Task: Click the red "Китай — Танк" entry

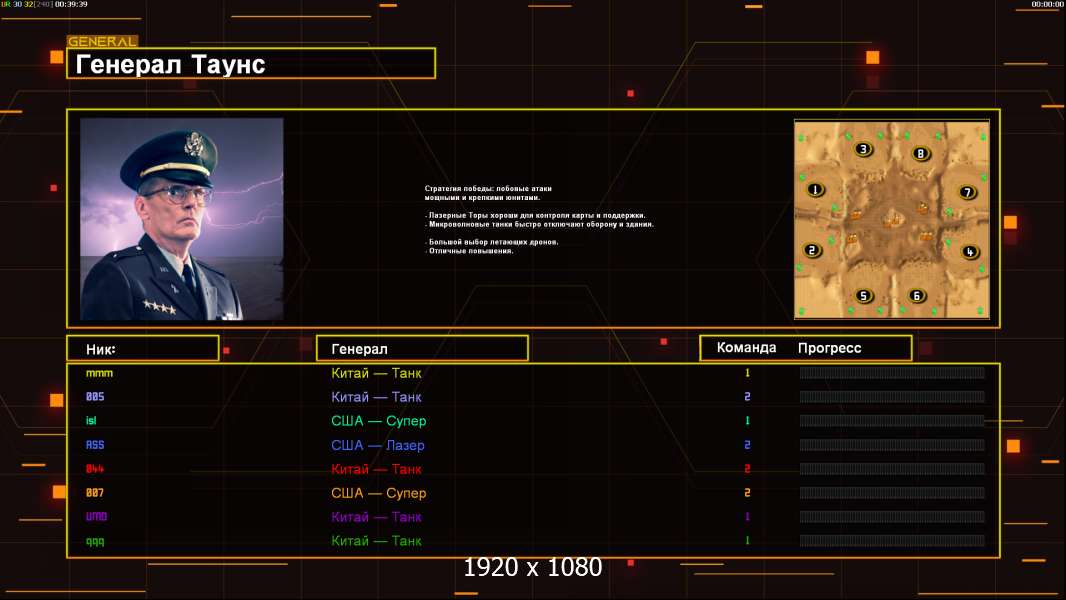Action: tap(376, 469)
